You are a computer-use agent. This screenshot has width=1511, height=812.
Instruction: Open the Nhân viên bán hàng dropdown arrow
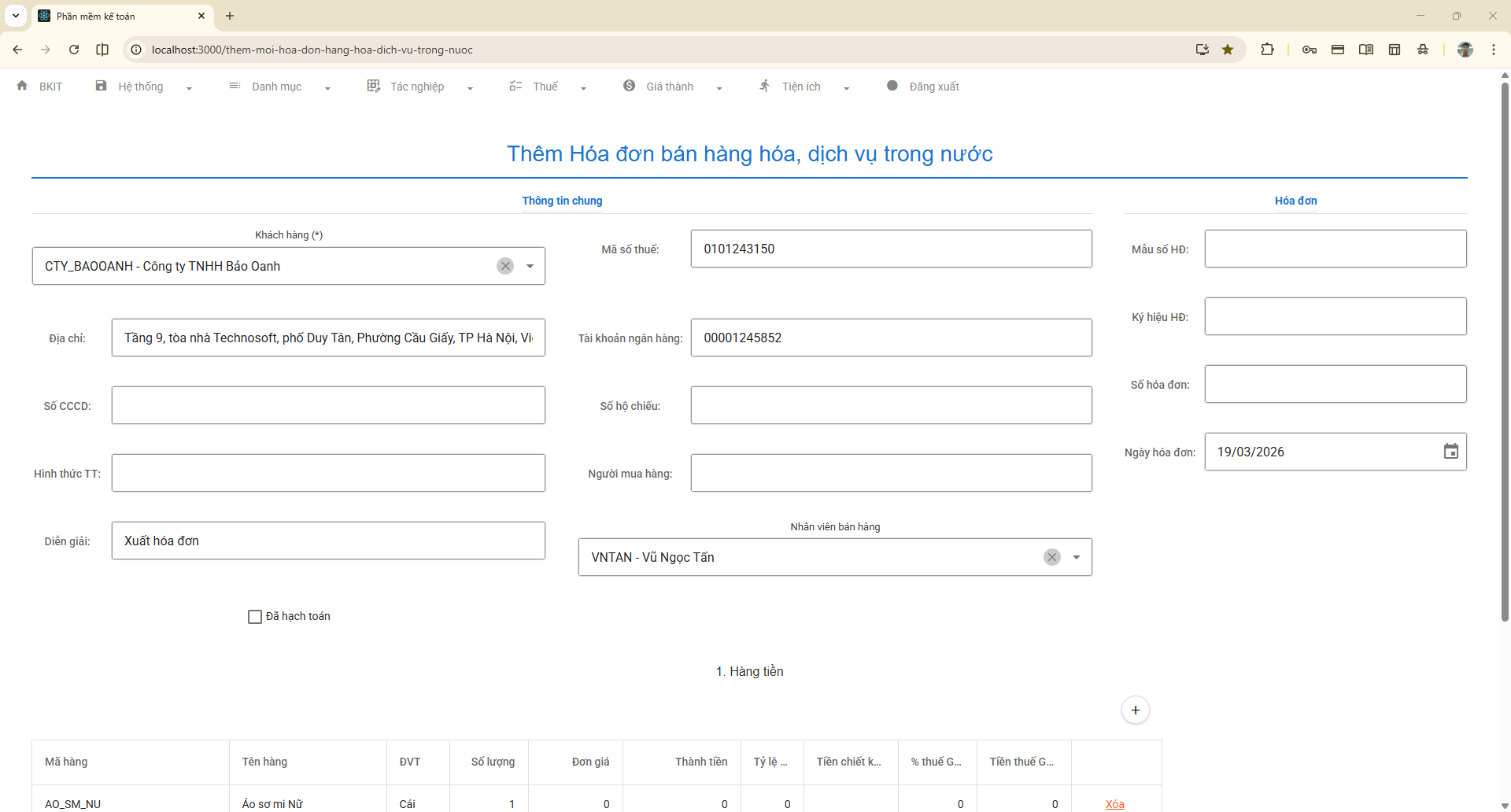pyautogui.click(x=1076, y=557)
